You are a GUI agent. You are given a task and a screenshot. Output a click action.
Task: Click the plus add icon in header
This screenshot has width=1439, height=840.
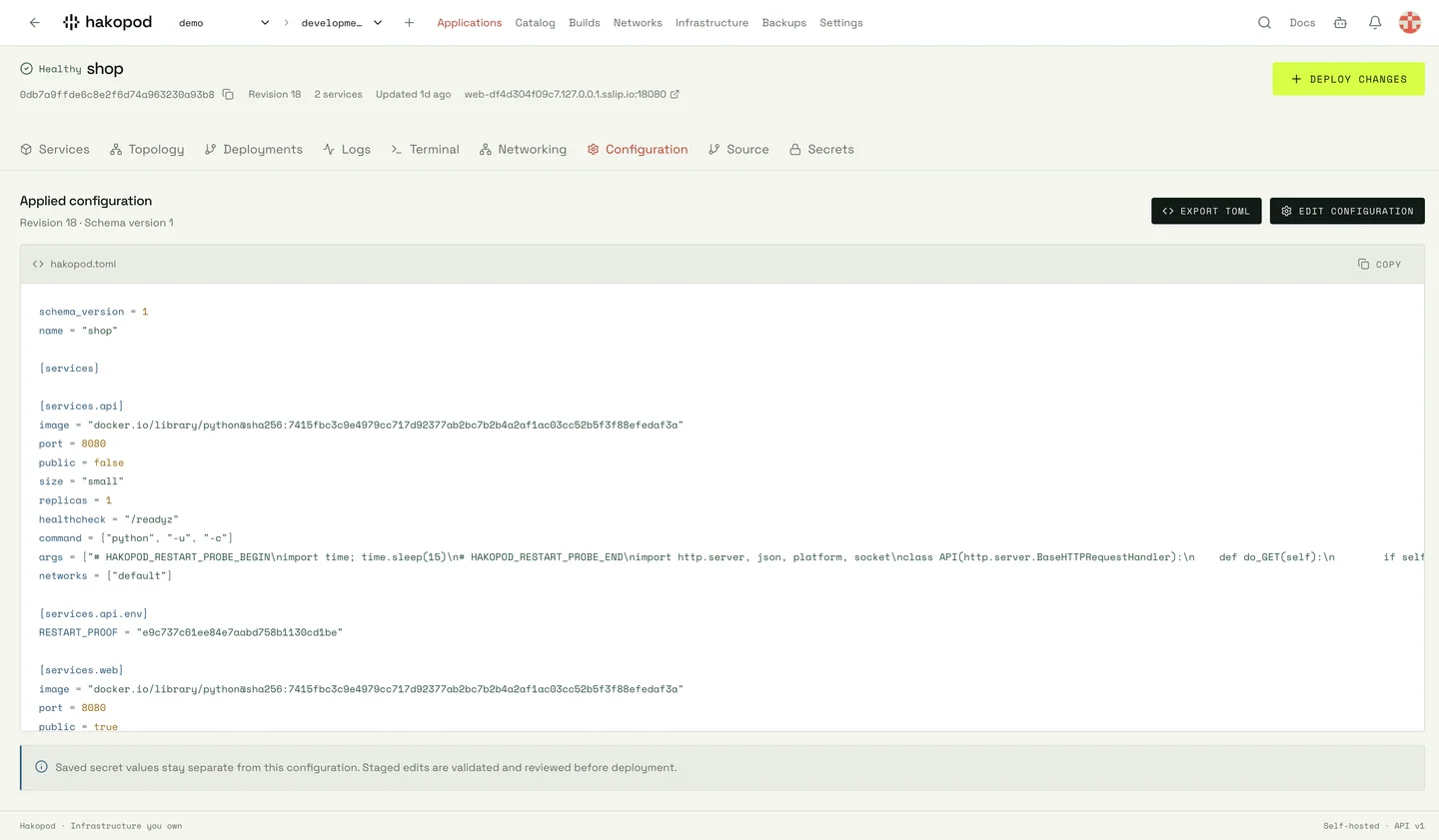[x=409, y=23]
